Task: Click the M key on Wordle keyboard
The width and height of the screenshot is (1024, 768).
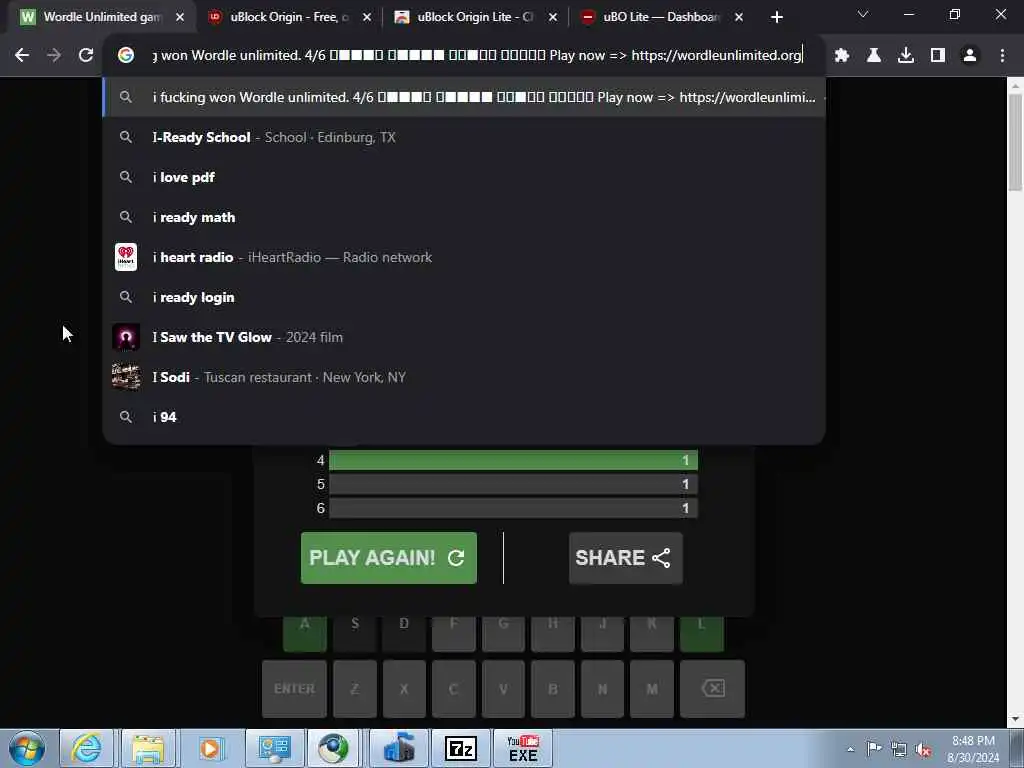Action: pos(652,689)
